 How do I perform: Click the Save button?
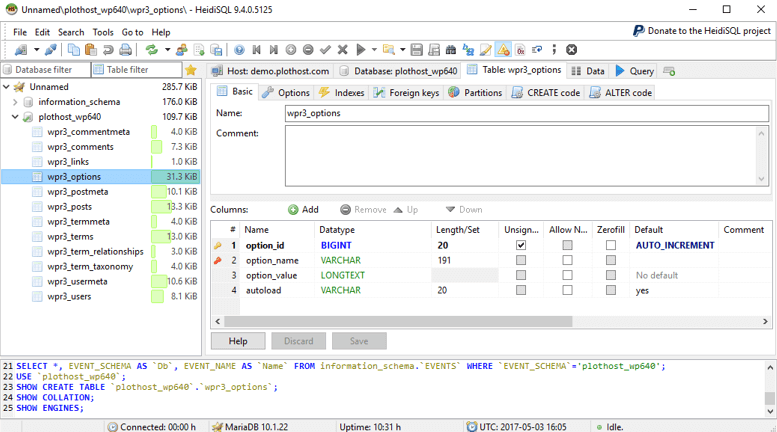[359, 341]
